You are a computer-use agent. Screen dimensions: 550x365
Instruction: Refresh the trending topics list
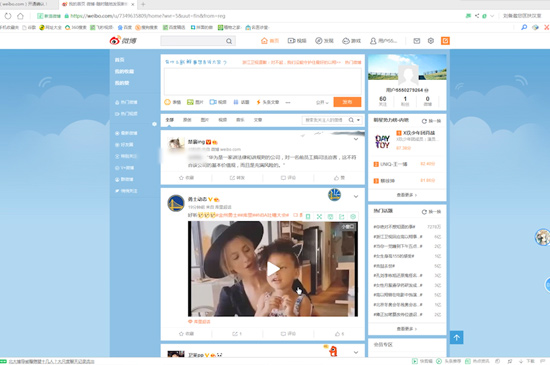(x=431, y=212)
